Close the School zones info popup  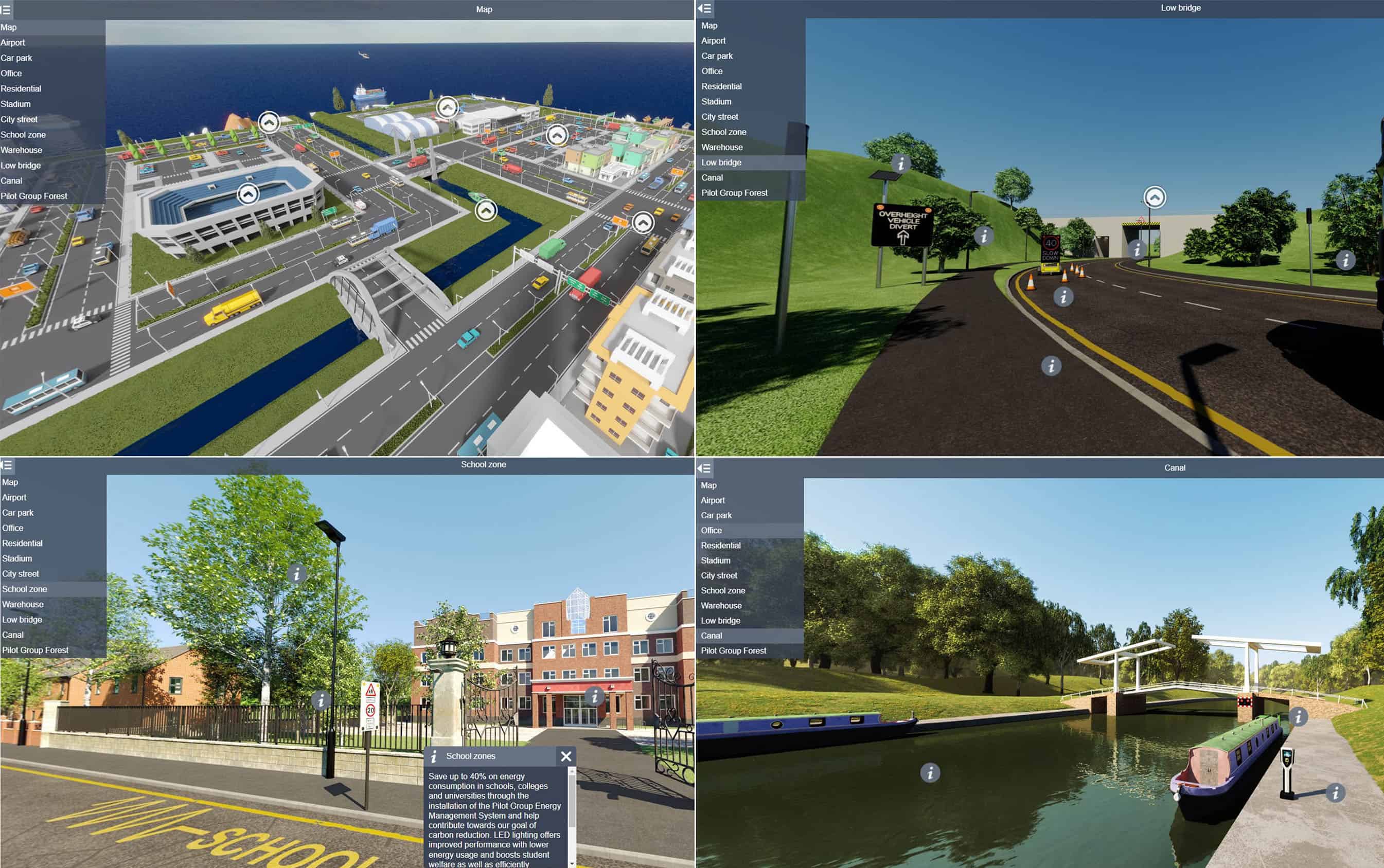tap(565, 756)
